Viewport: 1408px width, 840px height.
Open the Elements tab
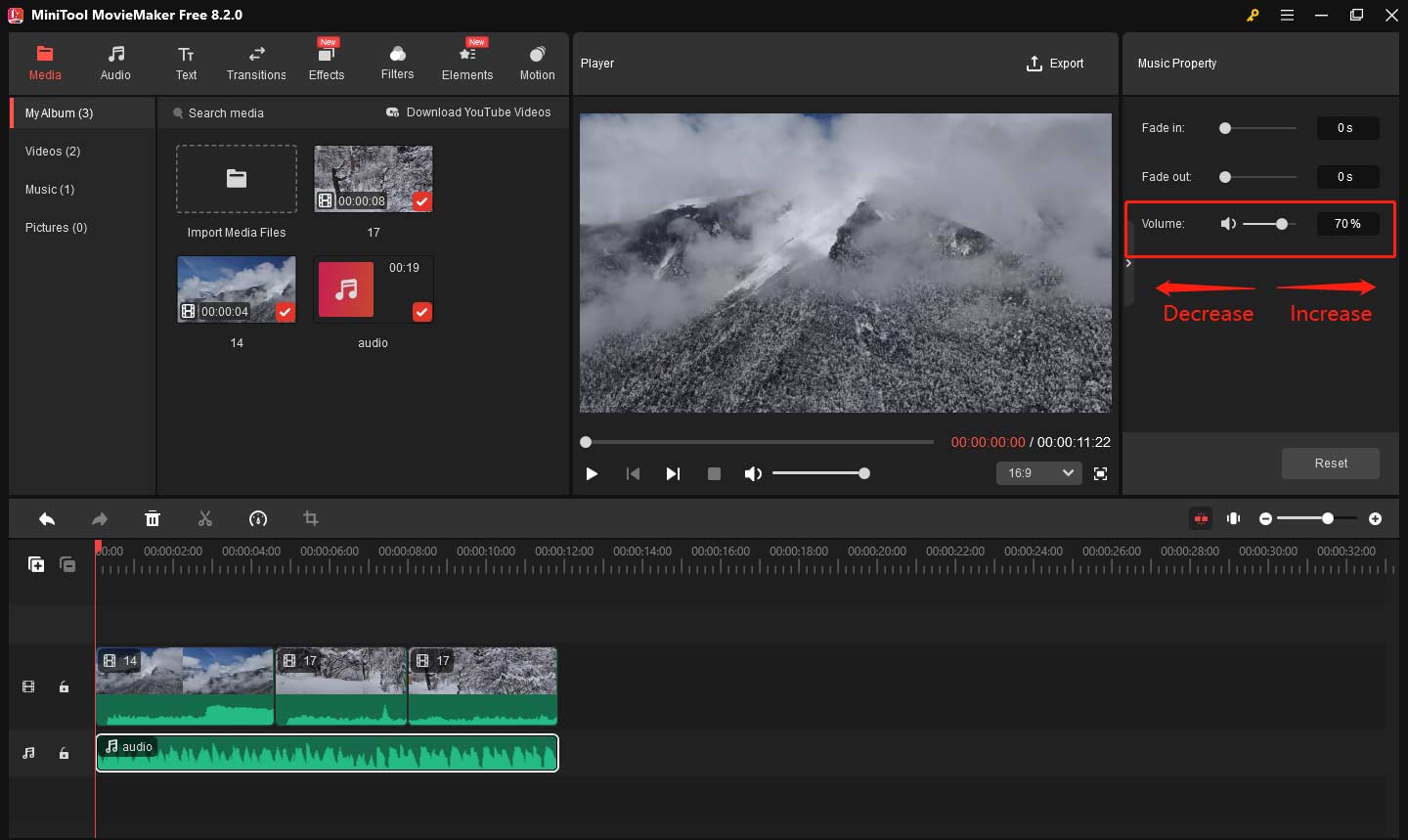(467, 63)
